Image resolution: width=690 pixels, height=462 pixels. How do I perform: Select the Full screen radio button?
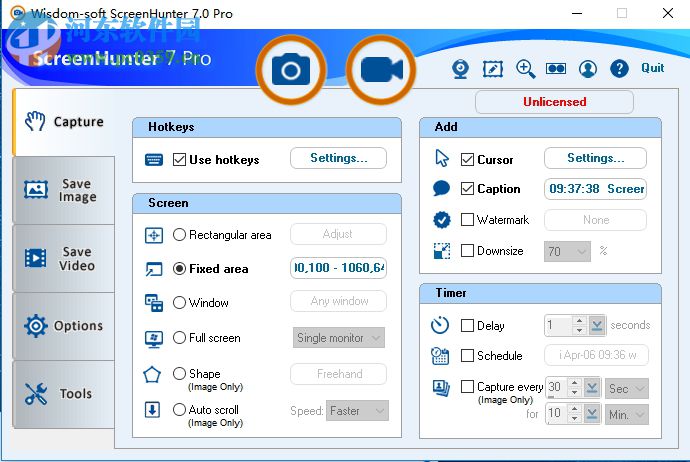[x=179, y=337]
